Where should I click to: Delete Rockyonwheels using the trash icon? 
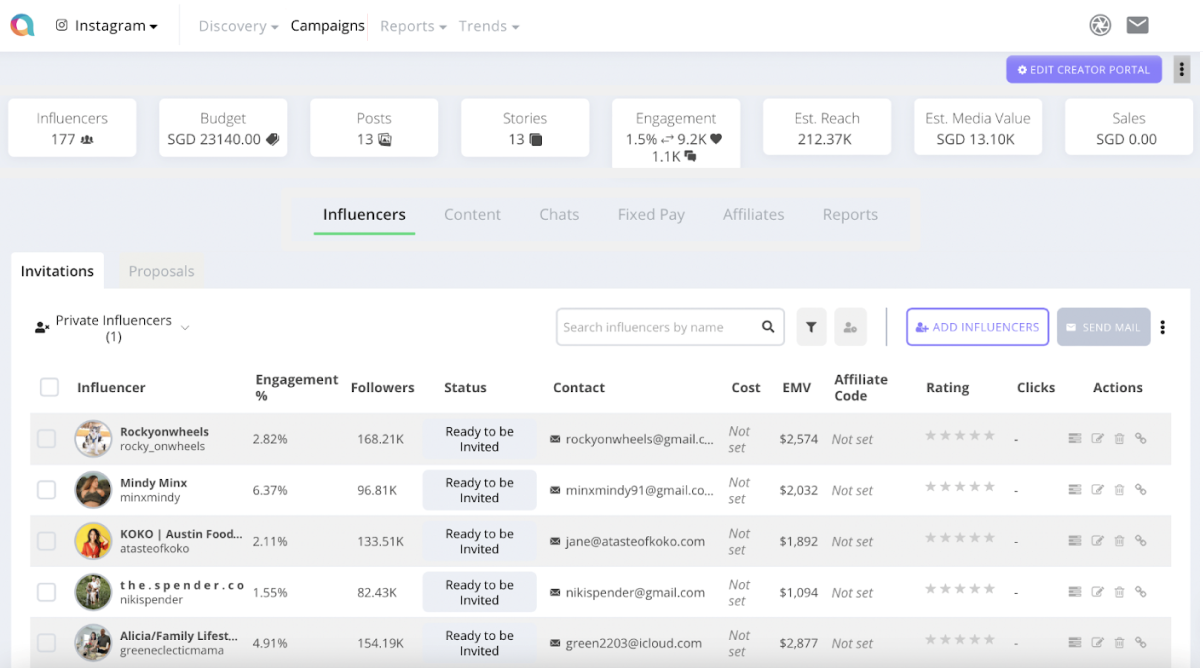coord(1119,438)
